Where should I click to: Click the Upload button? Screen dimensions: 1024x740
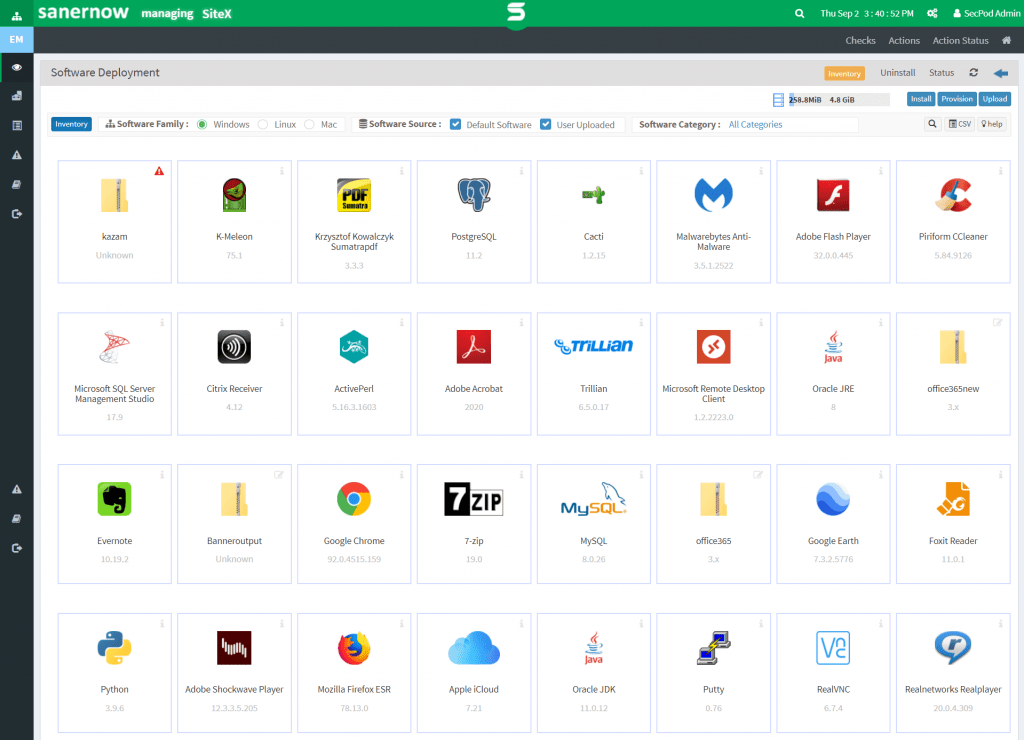click(995, 99)
